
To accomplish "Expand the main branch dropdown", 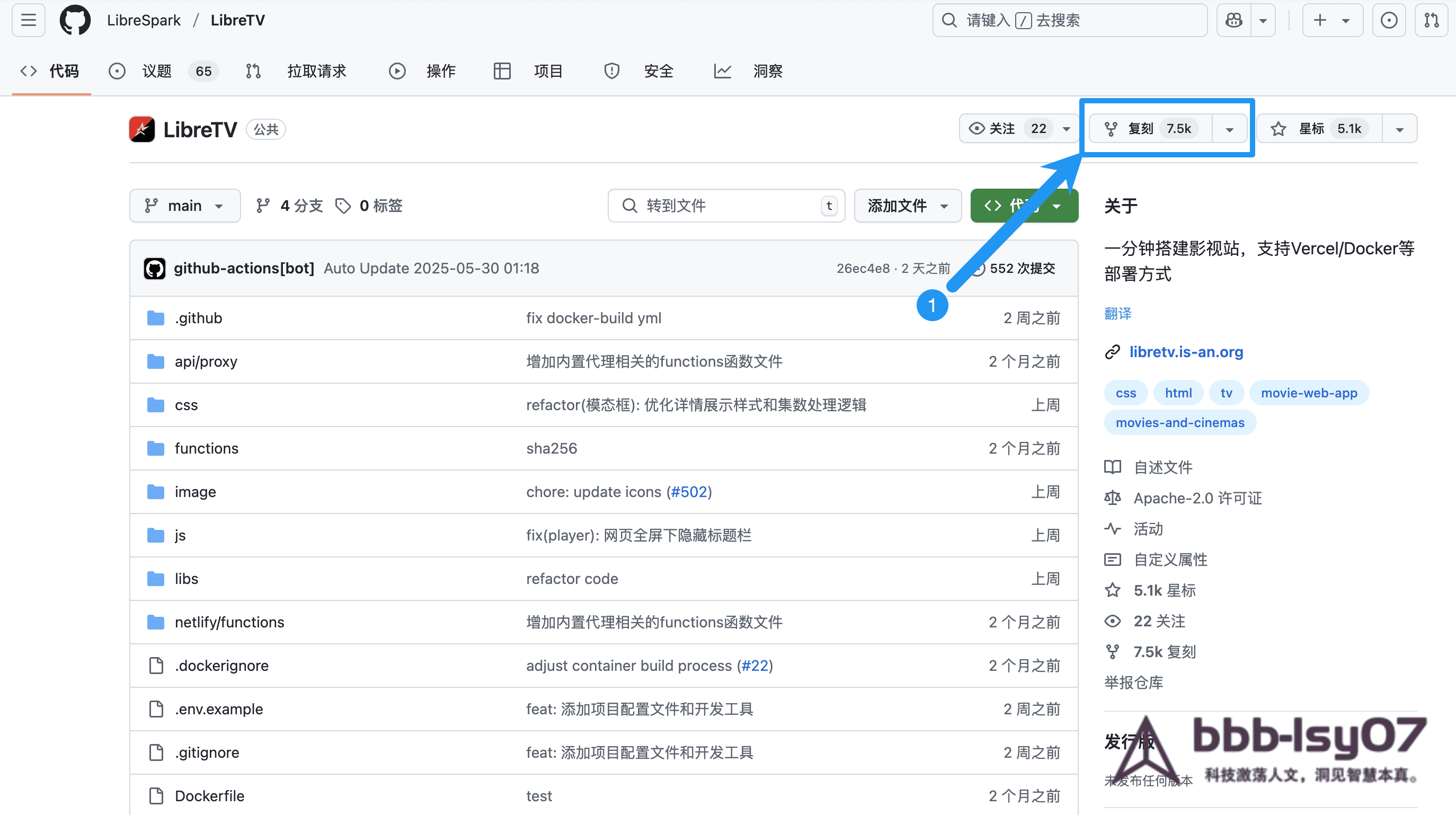I will 184,206.
